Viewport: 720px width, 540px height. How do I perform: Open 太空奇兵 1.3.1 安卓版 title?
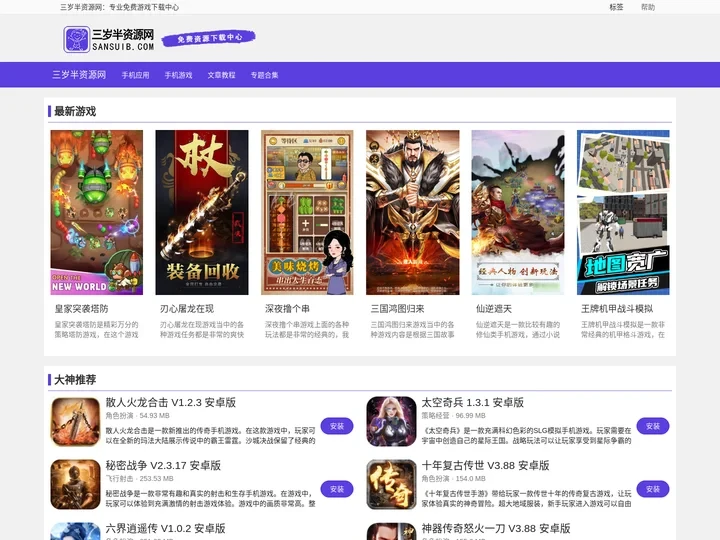click(x=473, y=402)
